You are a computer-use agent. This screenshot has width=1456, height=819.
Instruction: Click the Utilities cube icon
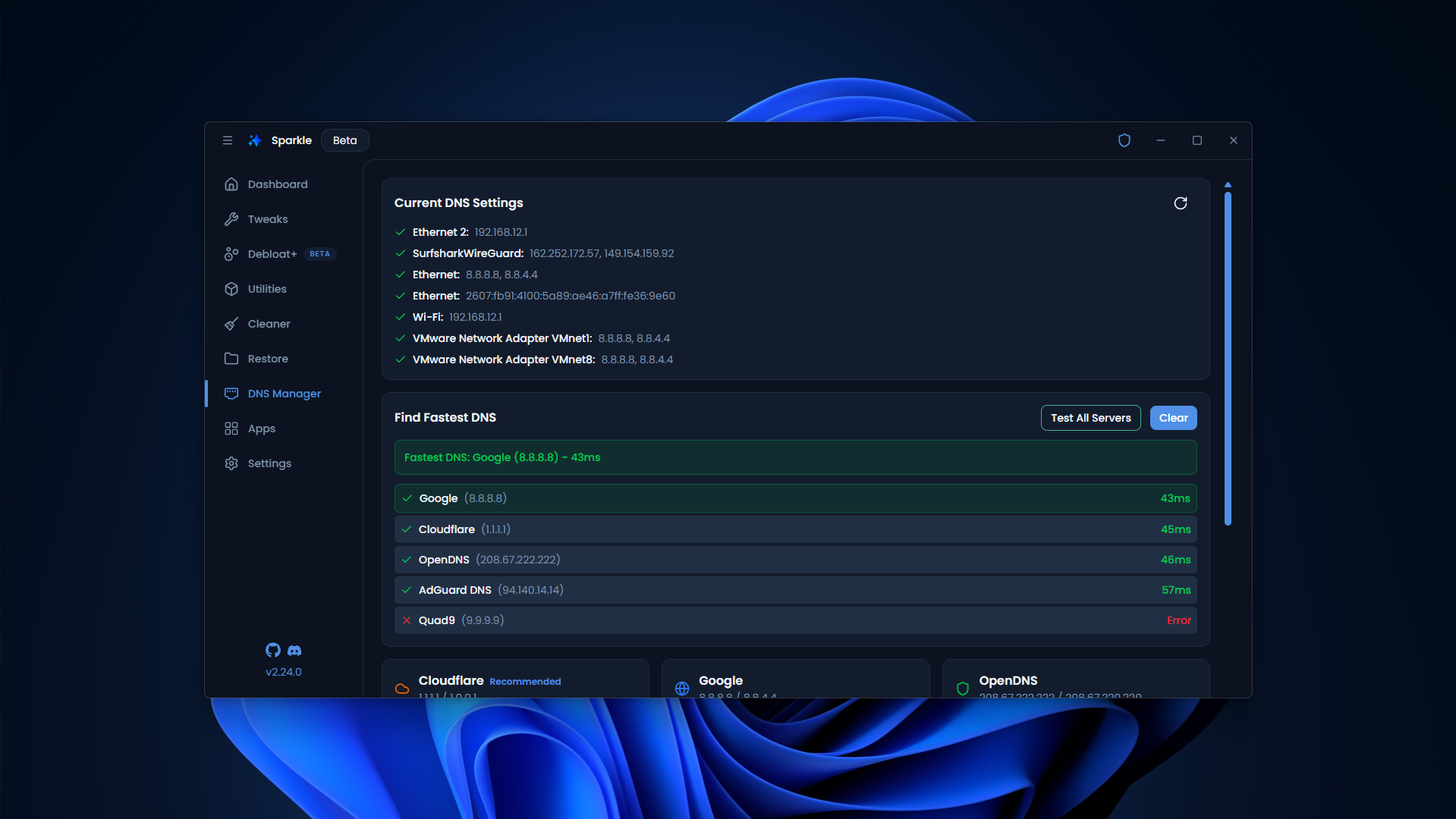click(x=231, y=289)
